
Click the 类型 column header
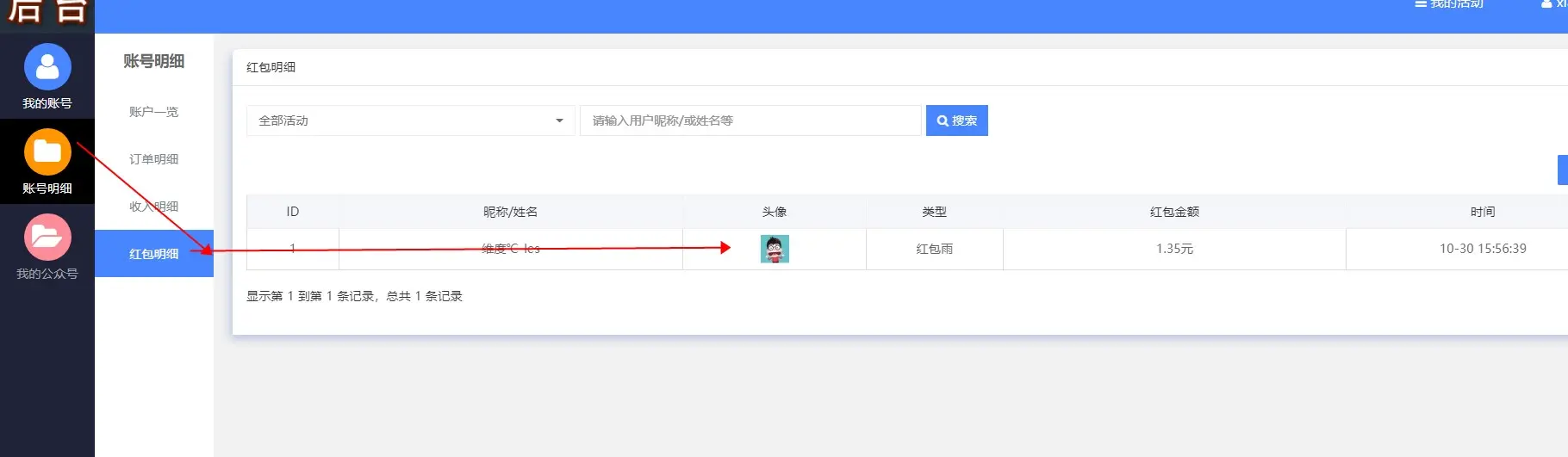(934, 212)
